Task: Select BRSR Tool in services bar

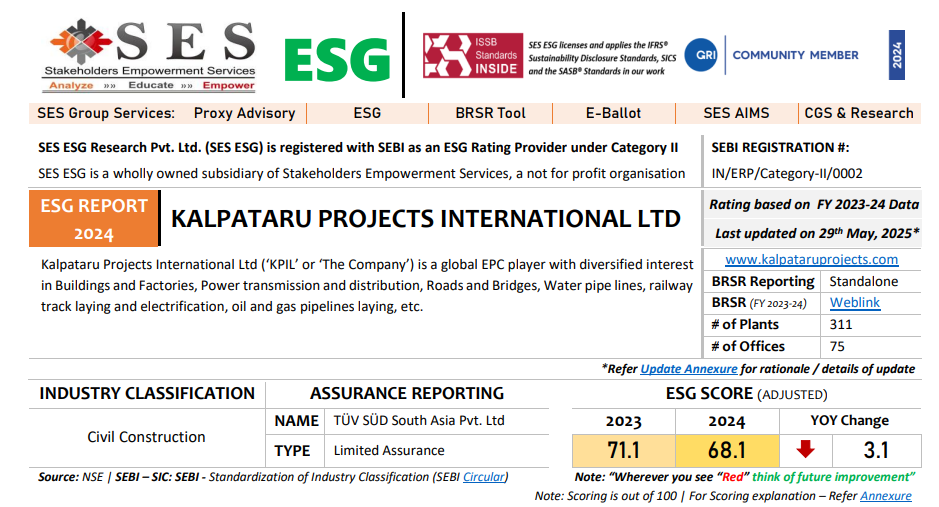Action: pyautogui.click(x=490, y=113)
